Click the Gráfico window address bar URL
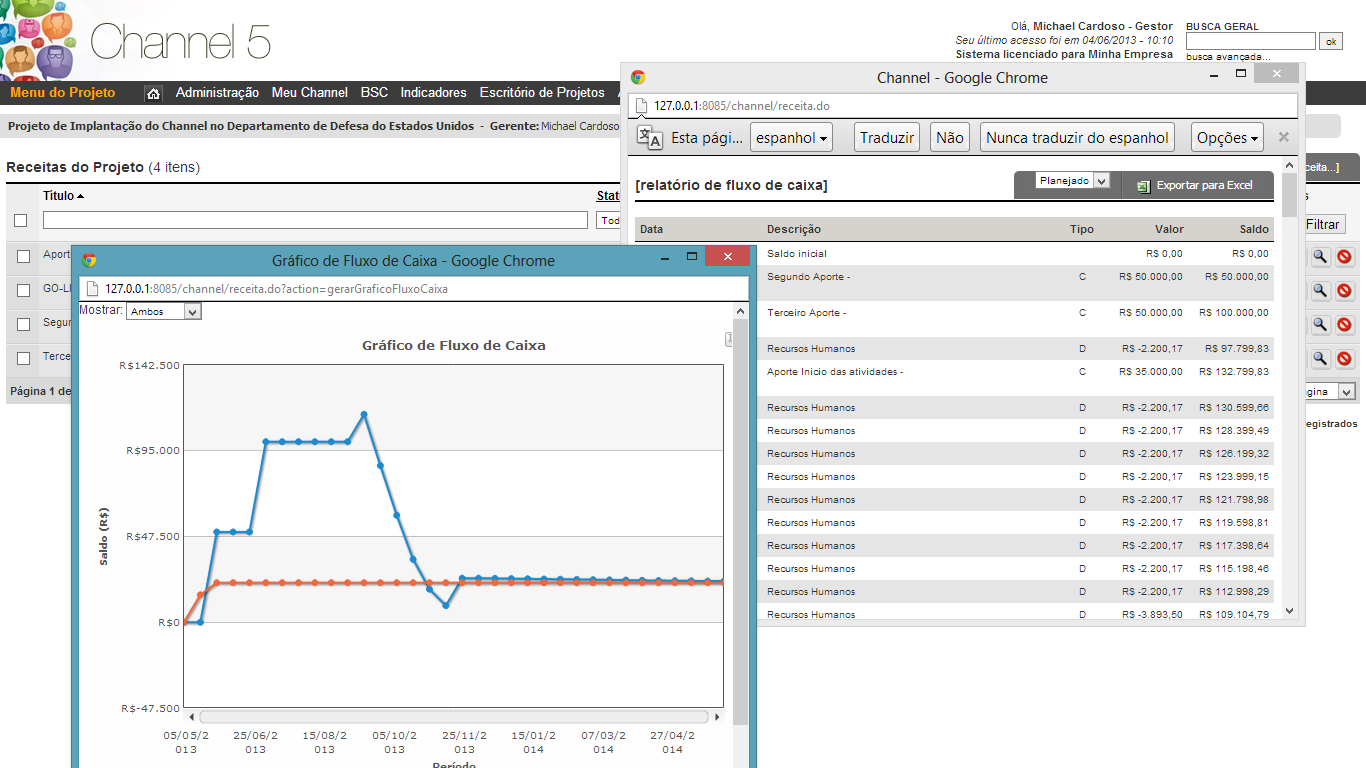 tap(276, 289)
